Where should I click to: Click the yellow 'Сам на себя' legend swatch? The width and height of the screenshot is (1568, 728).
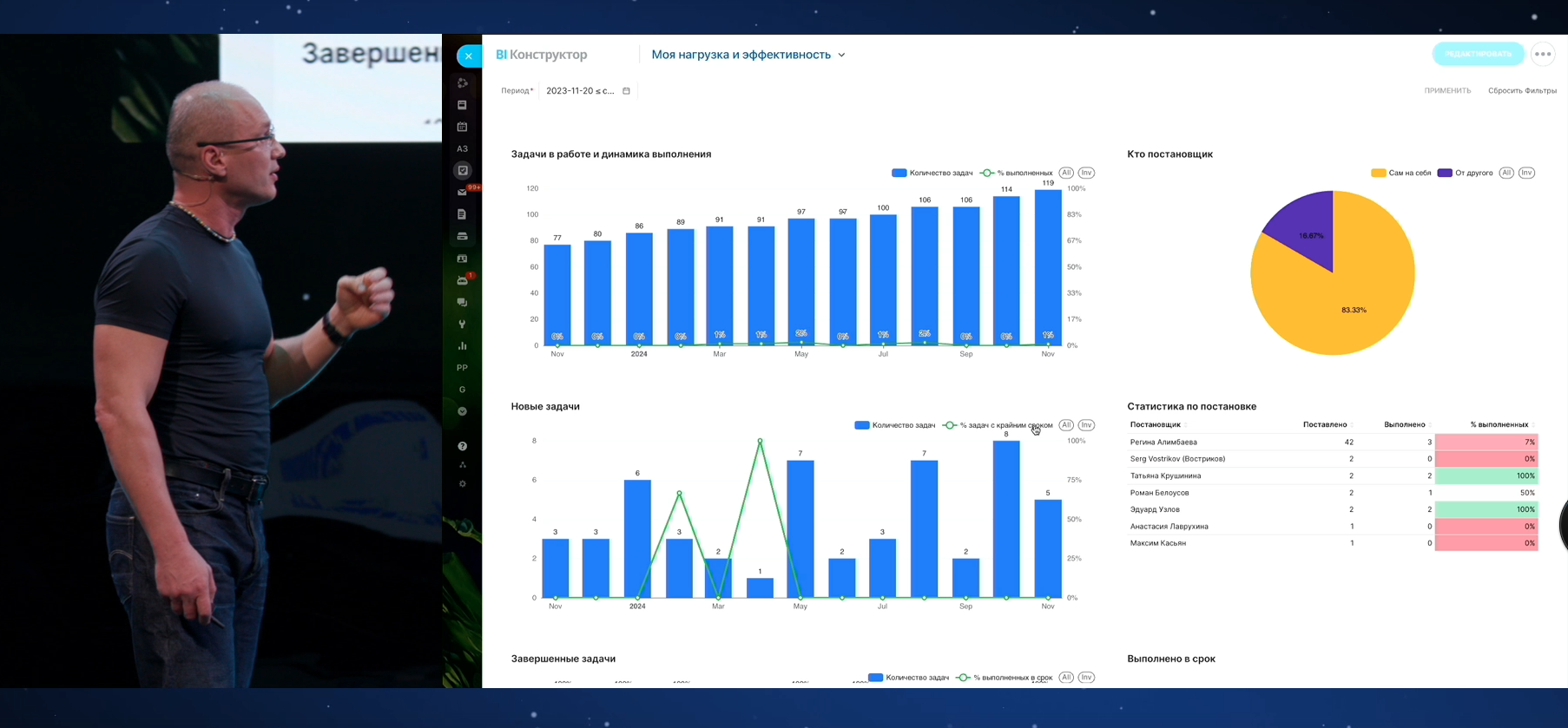coord(1378,173)
